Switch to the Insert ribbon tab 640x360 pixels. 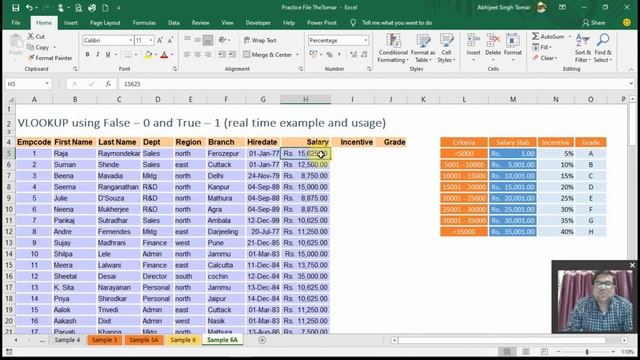click(71, 23)
